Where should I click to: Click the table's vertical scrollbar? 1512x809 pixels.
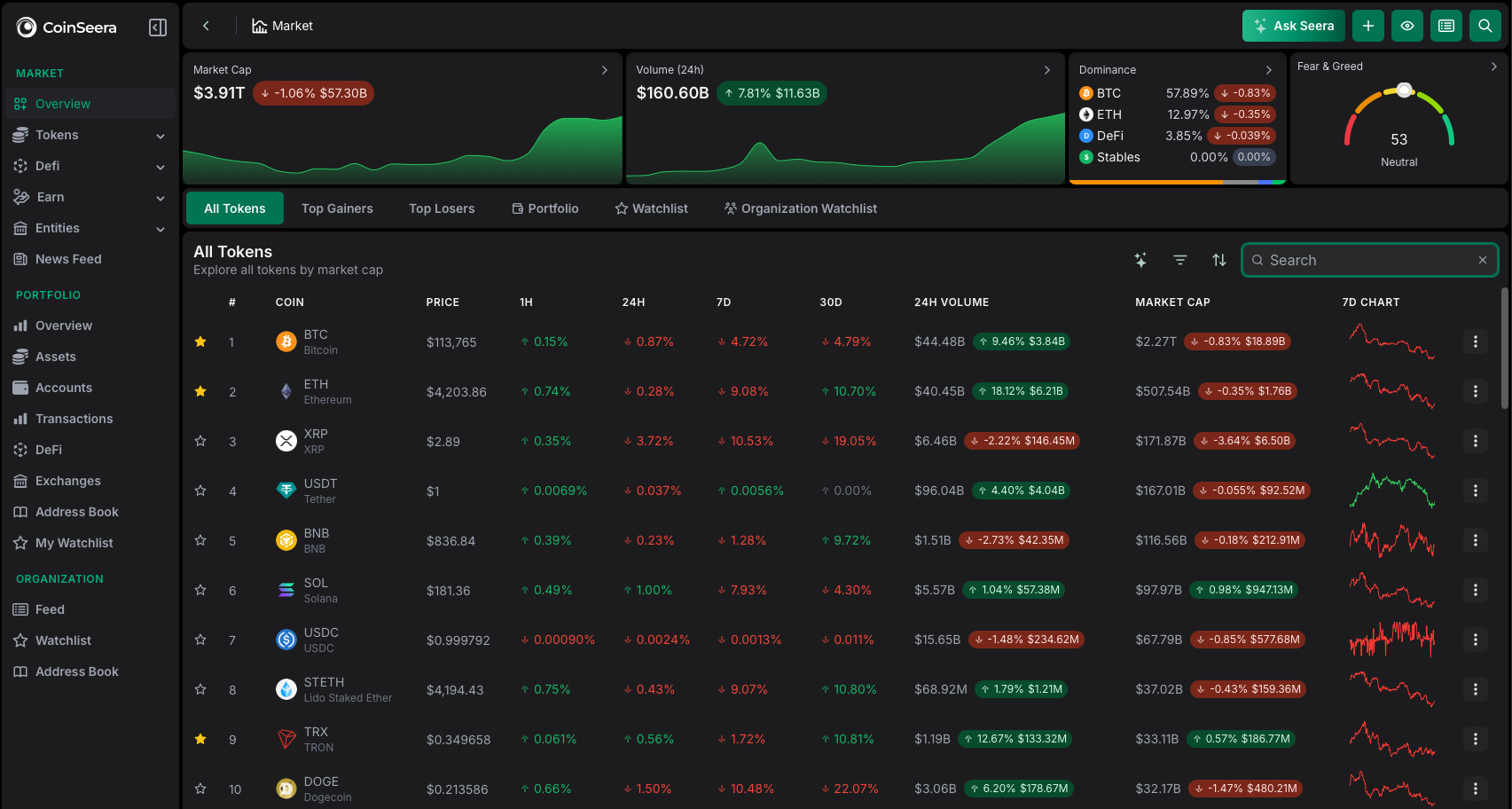tap(1504, 348)
